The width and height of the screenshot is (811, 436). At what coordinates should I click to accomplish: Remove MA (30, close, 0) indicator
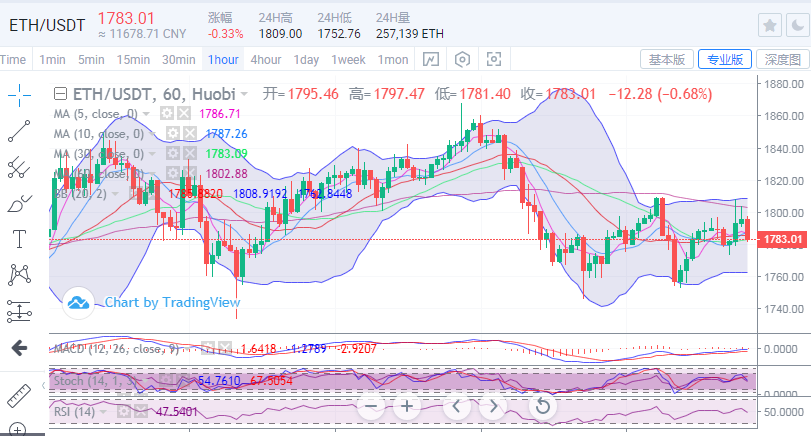pyautogui.click(x=190, y=153)
